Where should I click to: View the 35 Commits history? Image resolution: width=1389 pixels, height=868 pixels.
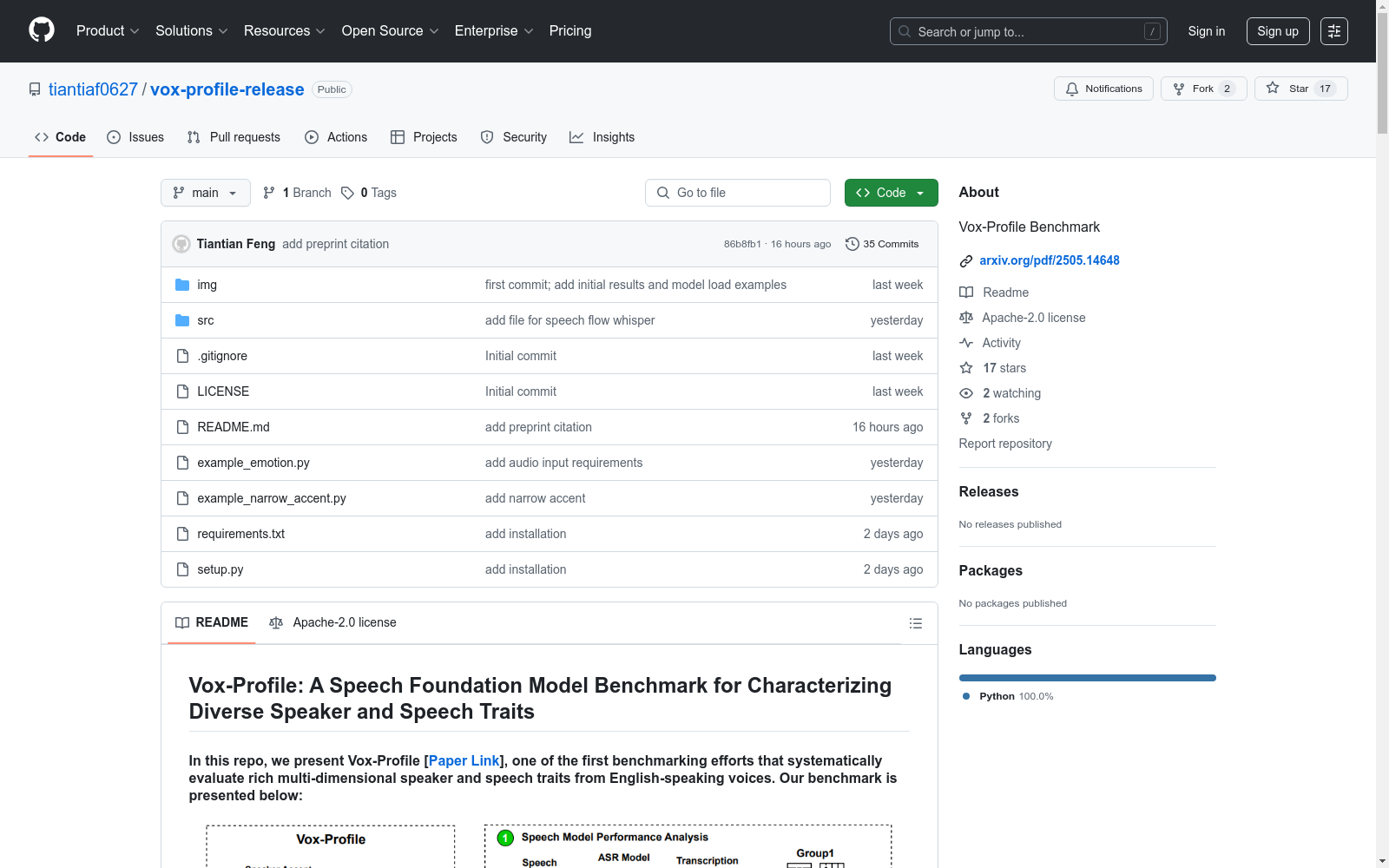point(882,244)
